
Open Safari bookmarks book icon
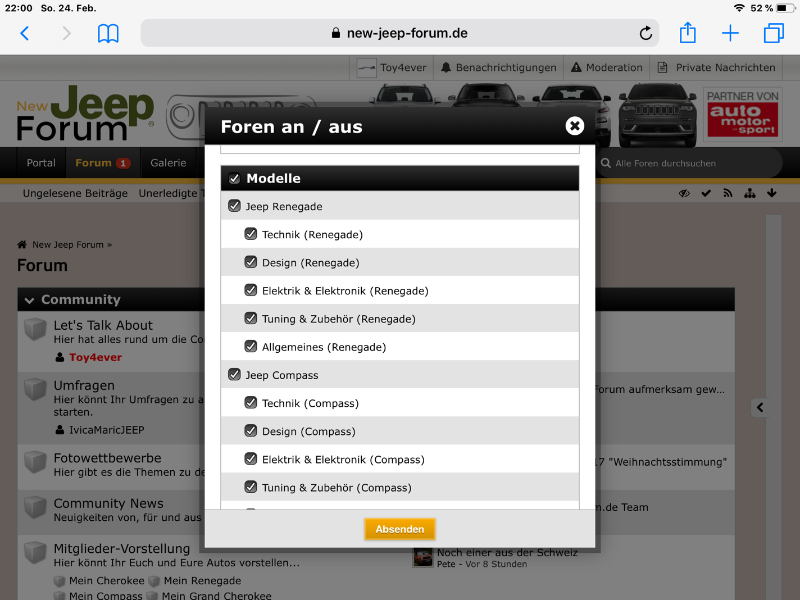point(108,33)
